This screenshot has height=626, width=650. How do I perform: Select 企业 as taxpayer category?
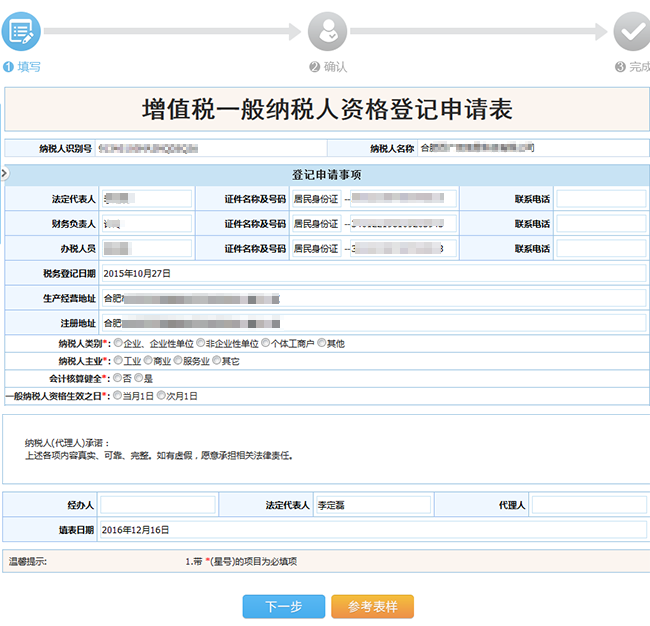coord(118,343)
